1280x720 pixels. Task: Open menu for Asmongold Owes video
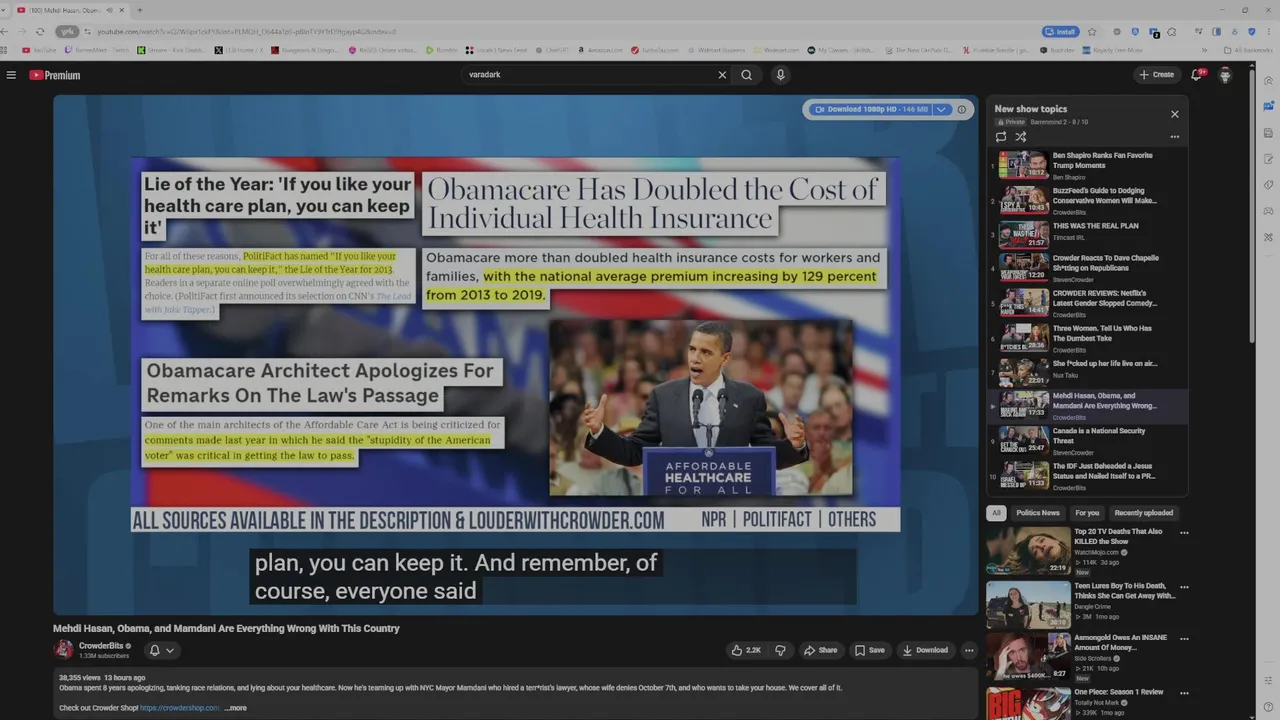tap(1184, 639)
